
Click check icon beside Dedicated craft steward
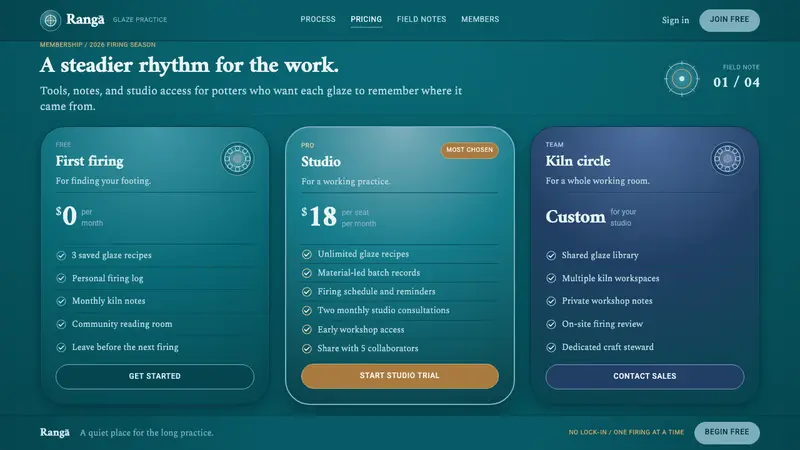pyautogui.click(x=551, y=347)
